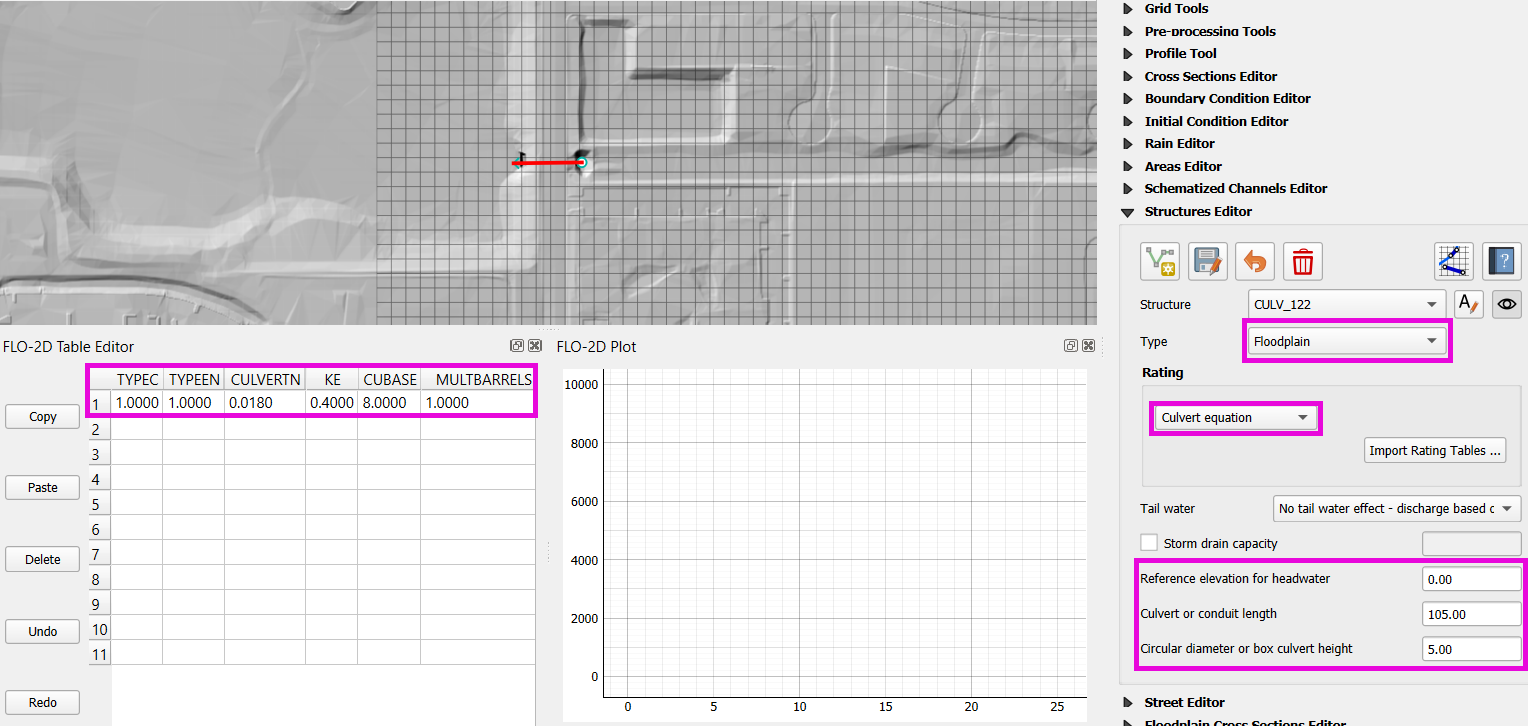Collapse the Structures Editor section
The image size is (1528, 726).
(x=1129, y=212)
